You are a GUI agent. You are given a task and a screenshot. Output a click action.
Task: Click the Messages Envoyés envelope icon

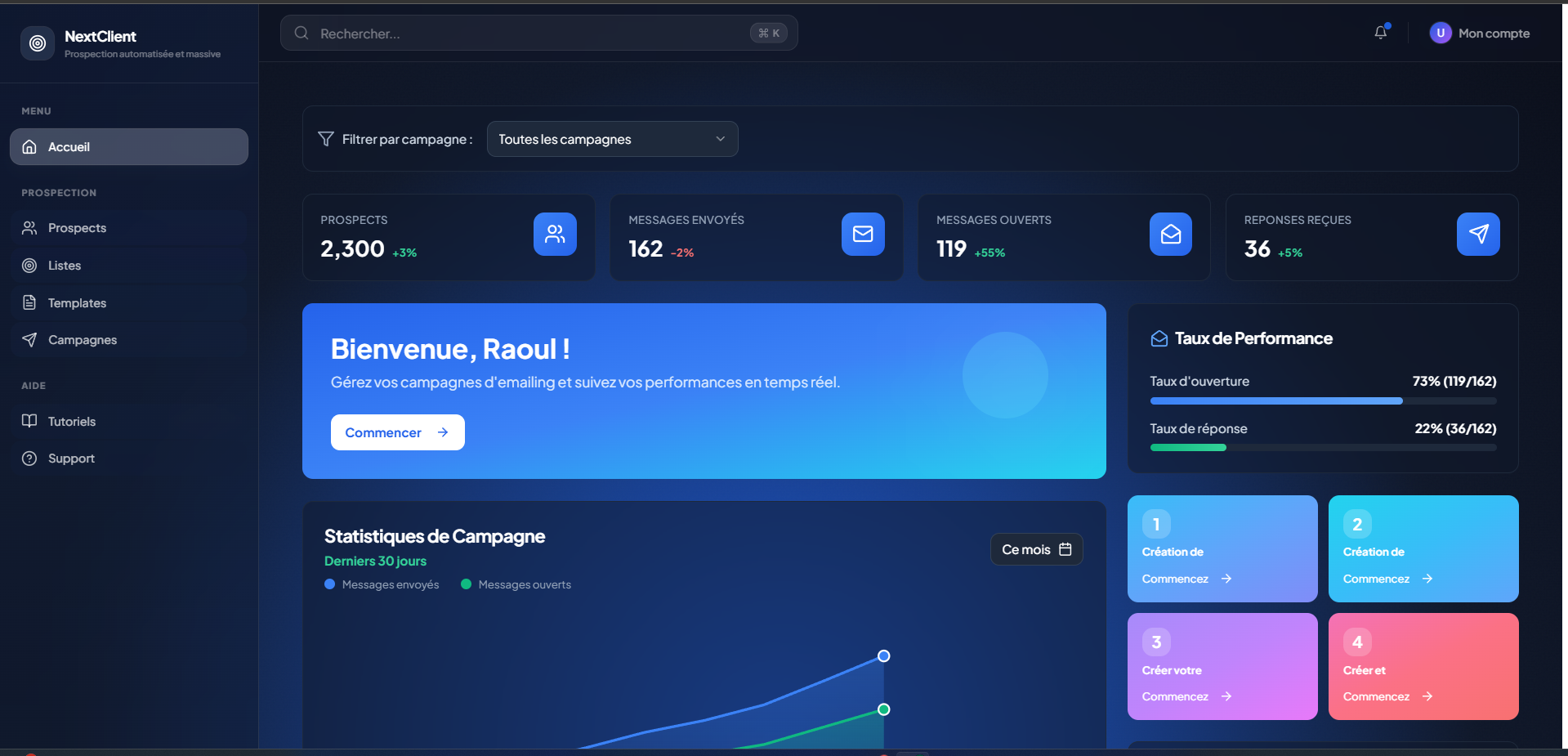pos(862,235)
